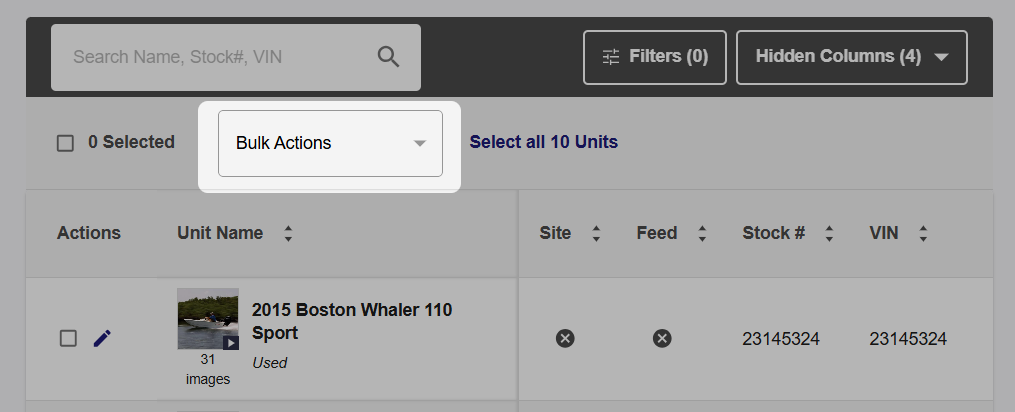Image resolution: width=1015 pixels, height=412 pixels.
Task: Sort the Stock # column using arrows
Action: (x=829, y=233)
